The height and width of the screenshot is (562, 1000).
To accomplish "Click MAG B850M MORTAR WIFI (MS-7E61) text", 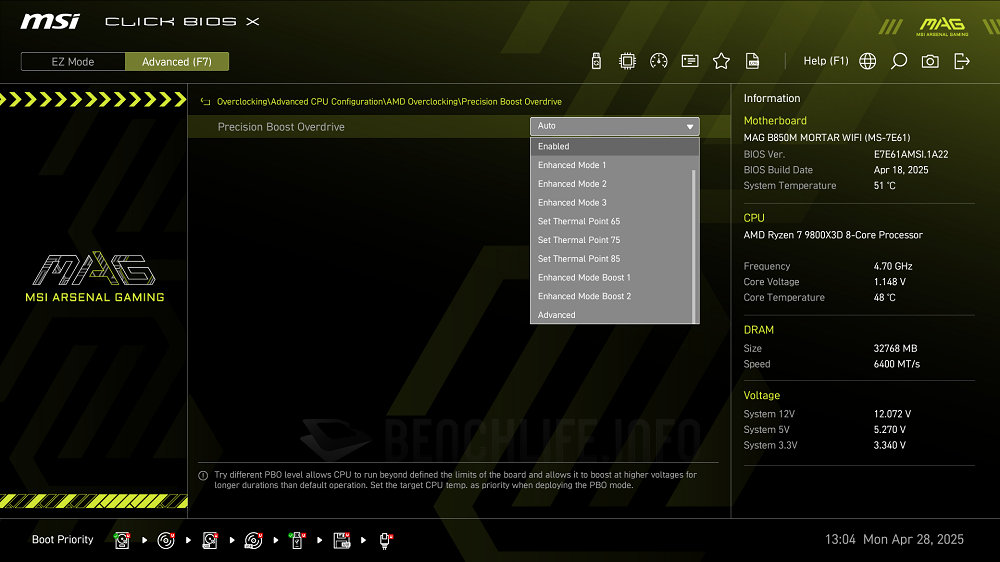I will [827, 138].
